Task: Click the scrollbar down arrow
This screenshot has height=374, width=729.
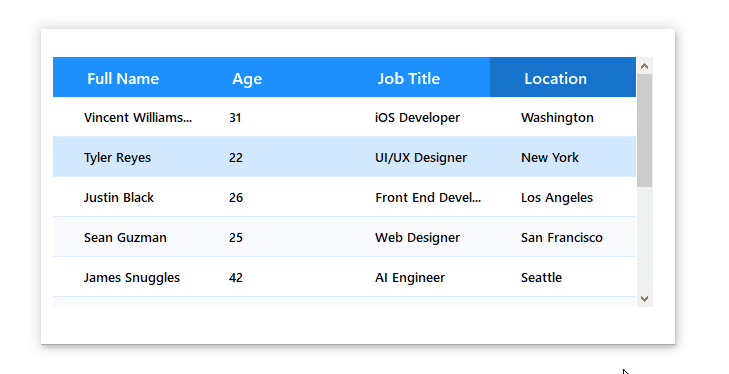Action: click(644, 299)
